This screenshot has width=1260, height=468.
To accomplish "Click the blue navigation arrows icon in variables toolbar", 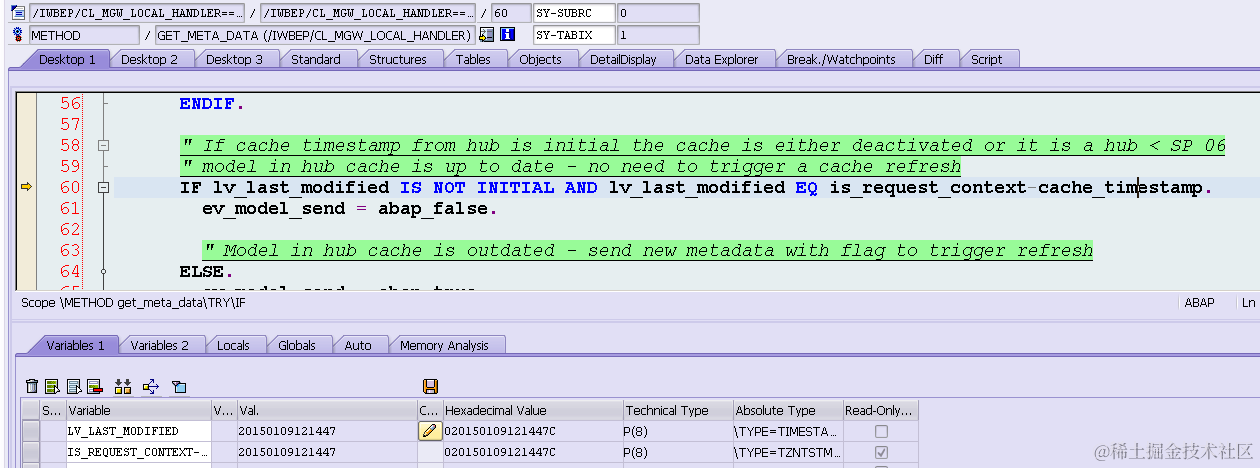I will (151, 386).
